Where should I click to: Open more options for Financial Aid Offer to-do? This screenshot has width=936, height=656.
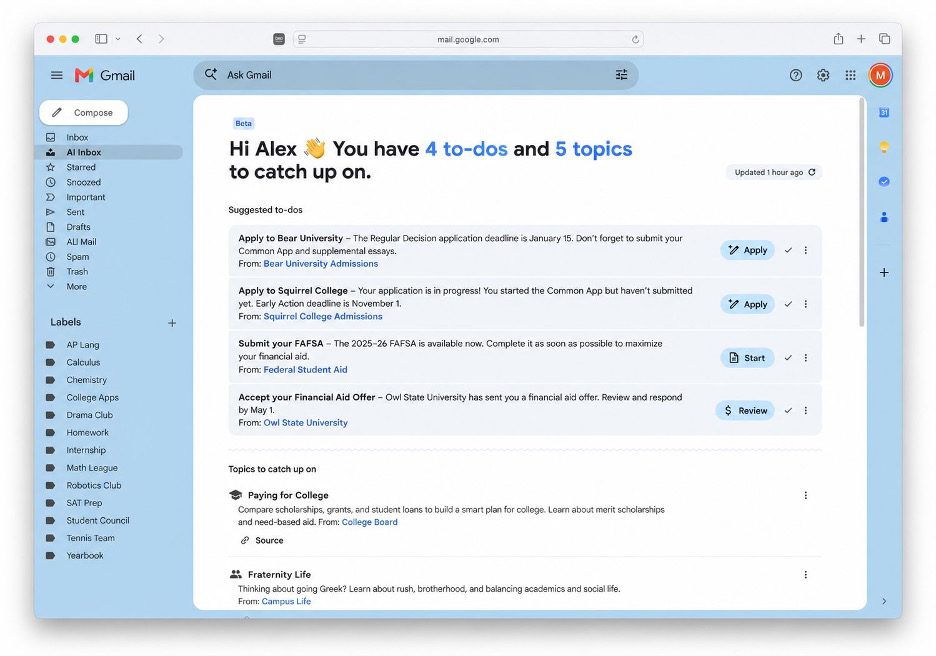pos(805,410)
